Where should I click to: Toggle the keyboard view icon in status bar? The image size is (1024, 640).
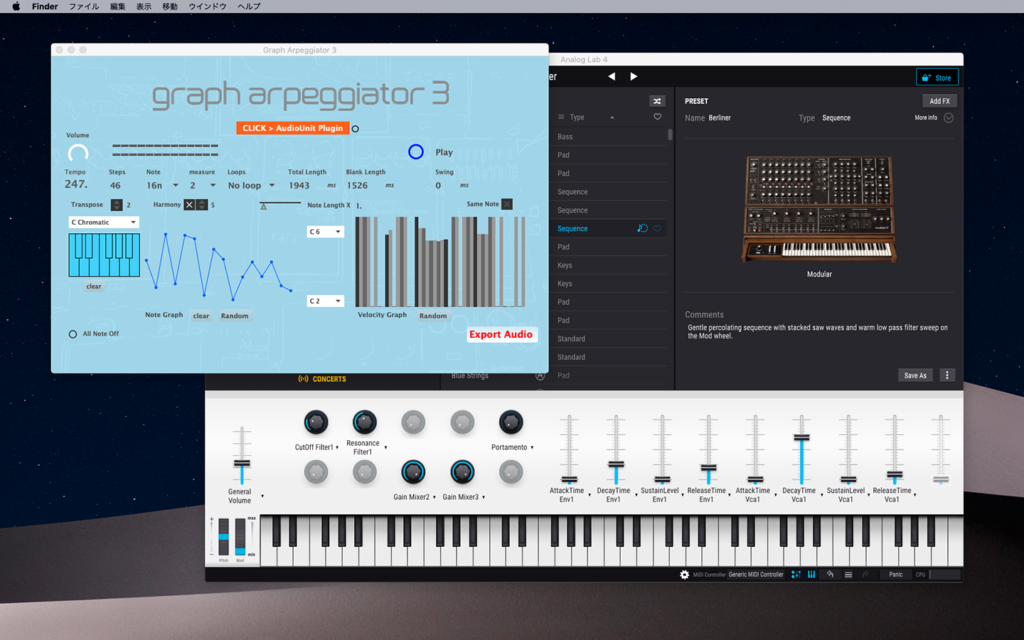(811, 575)
